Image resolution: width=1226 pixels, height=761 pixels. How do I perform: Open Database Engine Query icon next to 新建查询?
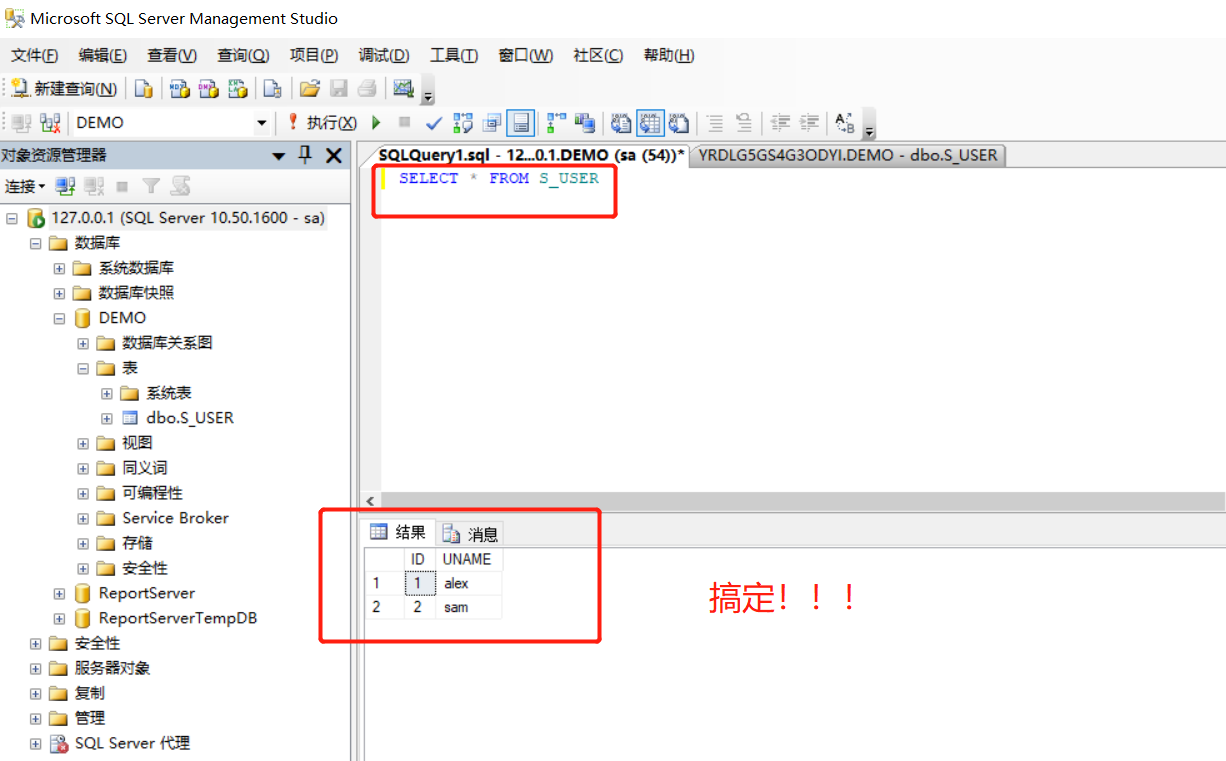[144, 89]
